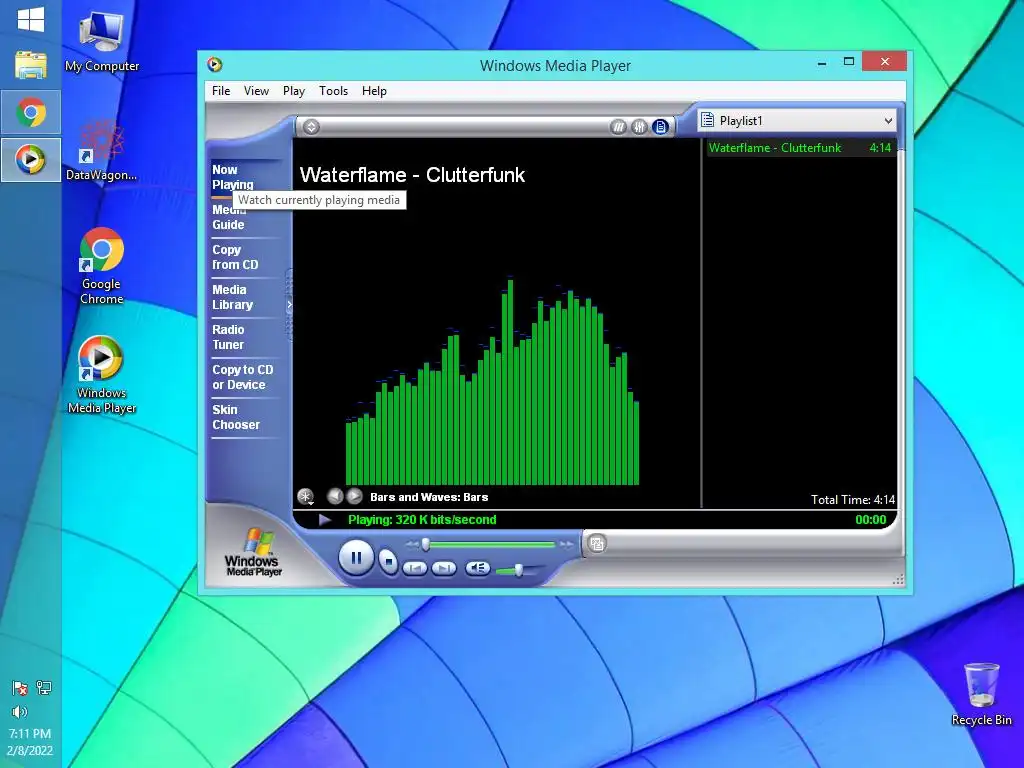Pause playback with the round pause button
The height and width of the screenshot is (768, 1024).
tap(356, 558)
